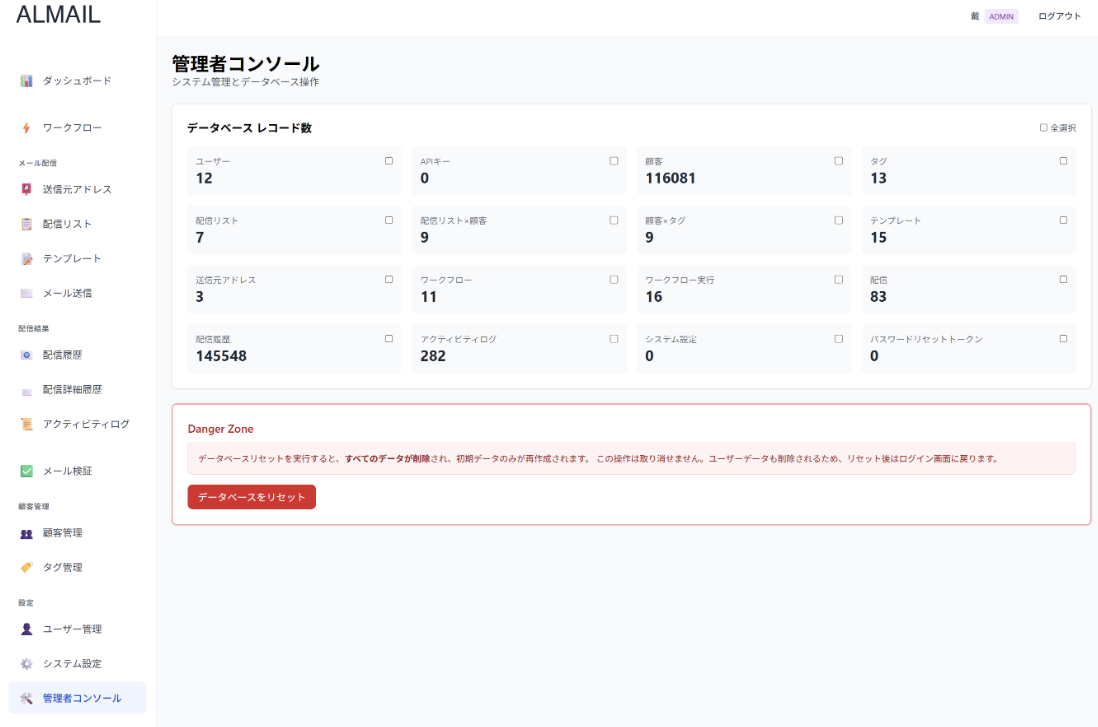Click the ログアウト link
Screen dimensions: 1098x727
[x=1058, y=16]
